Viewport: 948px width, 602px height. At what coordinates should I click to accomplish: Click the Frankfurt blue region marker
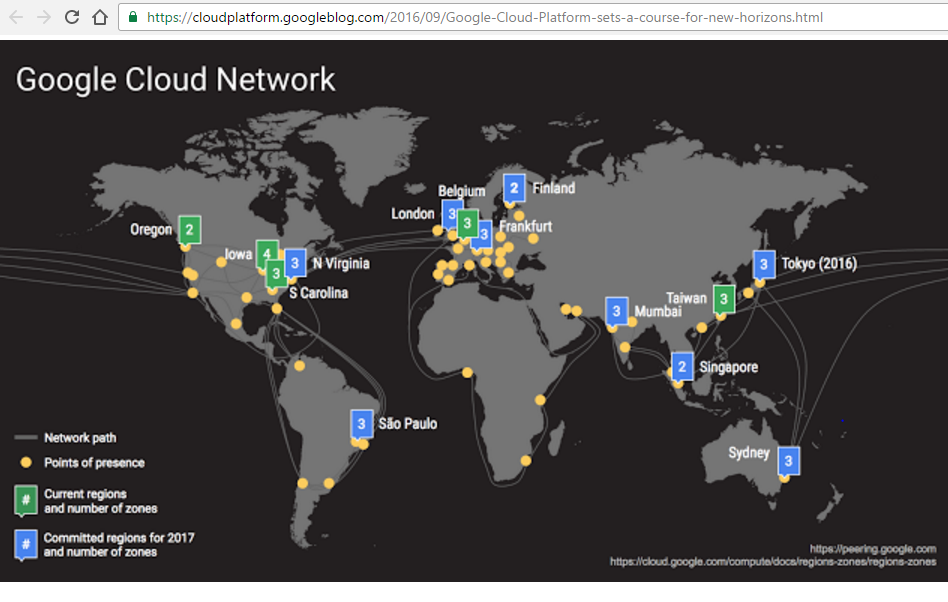tap(483, 235)
